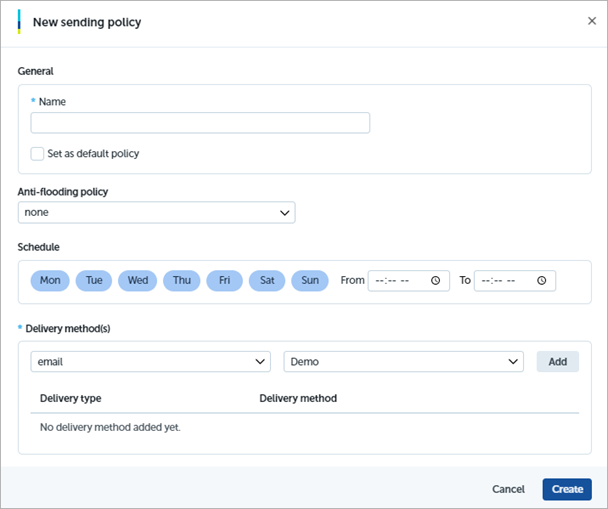This screenshot has width=608, height=509.
Task: Toggle the Sat schedule day
Action: click(x=267, y=281)
